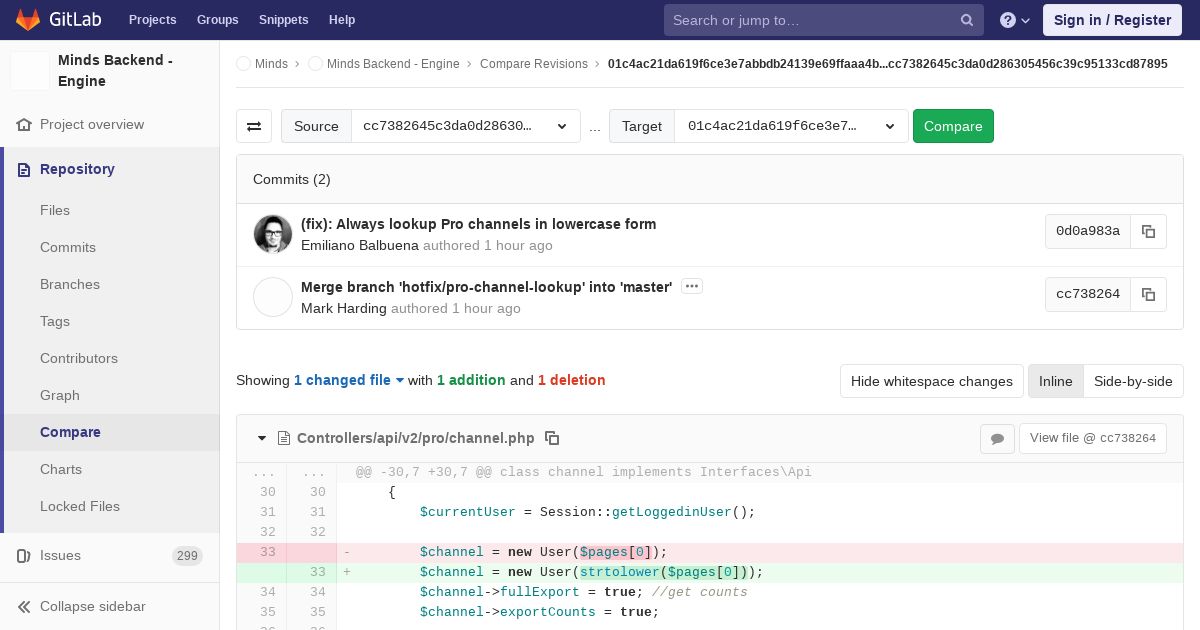1200x630 pixels.
Task: Open the Groups menu
Action: tap(217, 20)
